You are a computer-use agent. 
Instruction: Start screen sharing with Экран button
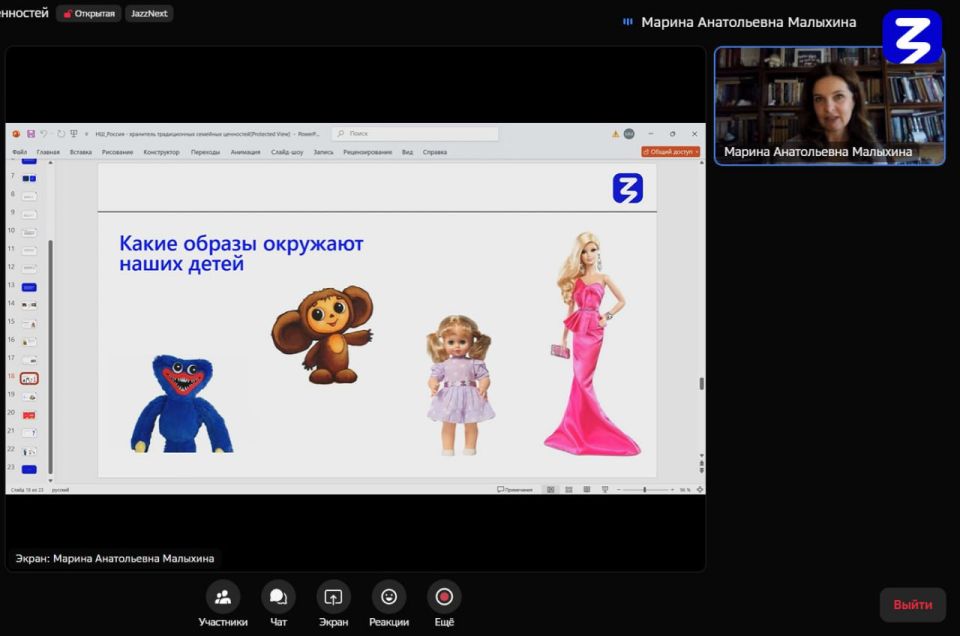(333, 604)
